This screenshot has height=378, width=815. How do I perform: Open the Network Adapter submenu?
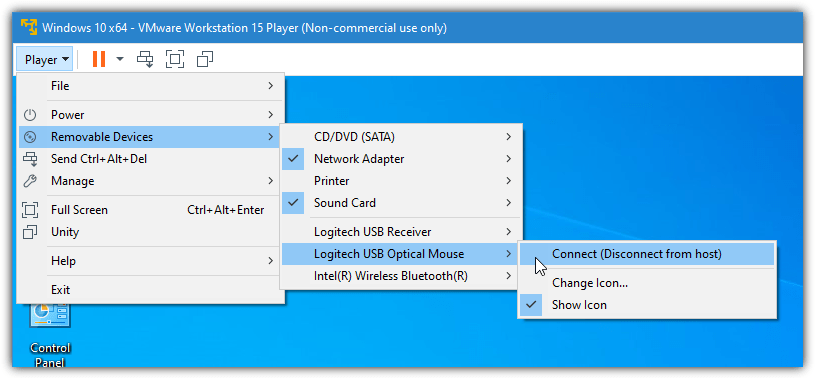[401, 159]
